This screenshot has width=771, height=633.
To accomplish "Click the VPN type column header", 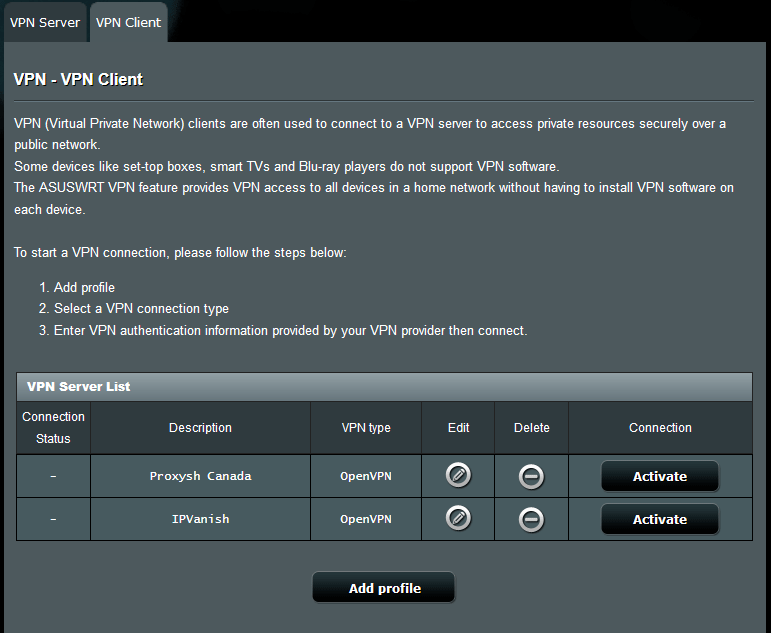I will pos(366,427).
